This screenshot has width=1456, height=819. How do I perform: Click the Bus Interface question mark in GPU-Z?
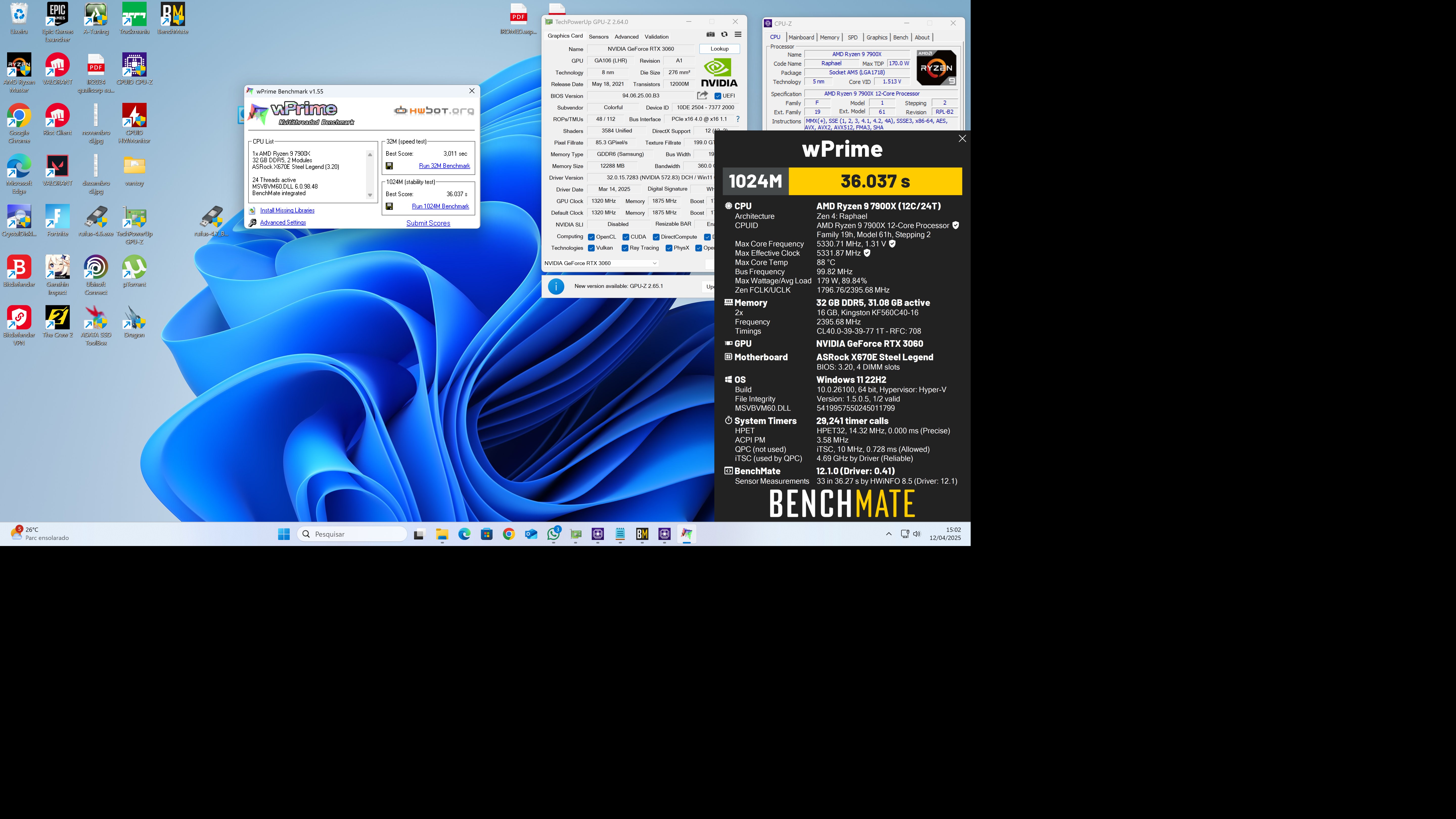[738, 119]
